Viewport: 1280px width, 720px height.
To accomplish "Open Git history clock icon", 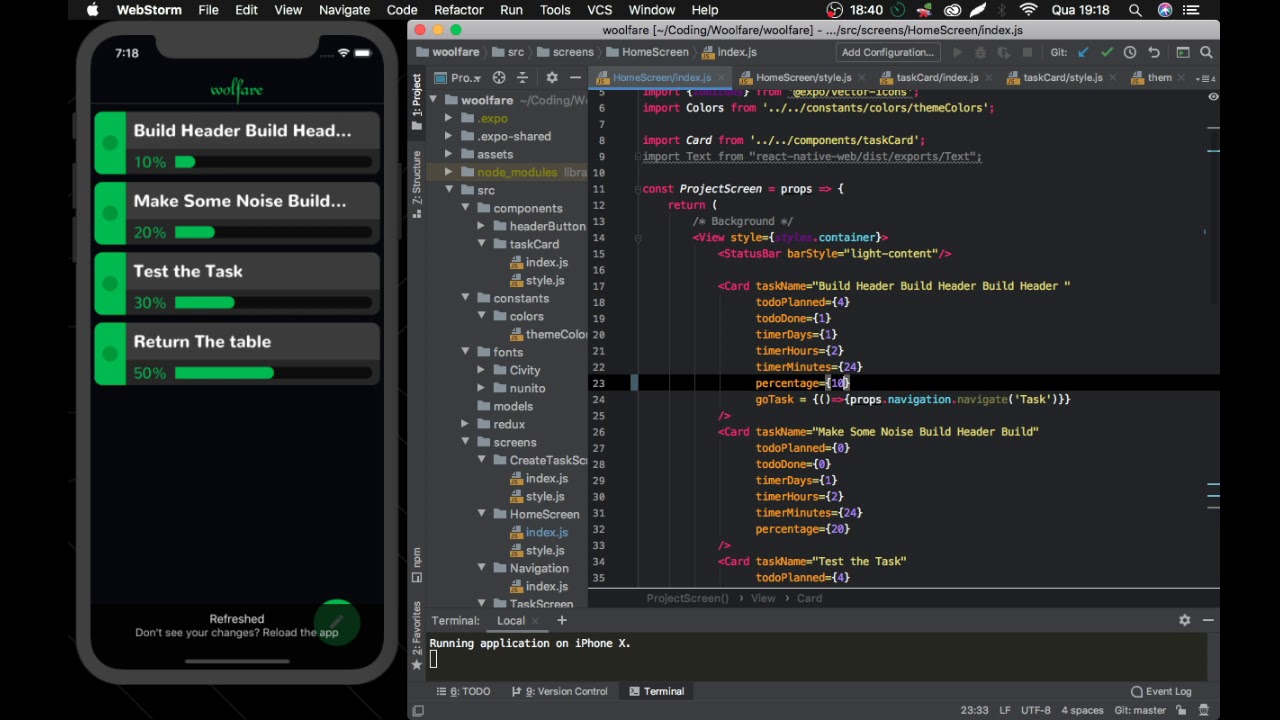I will [1130, 52].
